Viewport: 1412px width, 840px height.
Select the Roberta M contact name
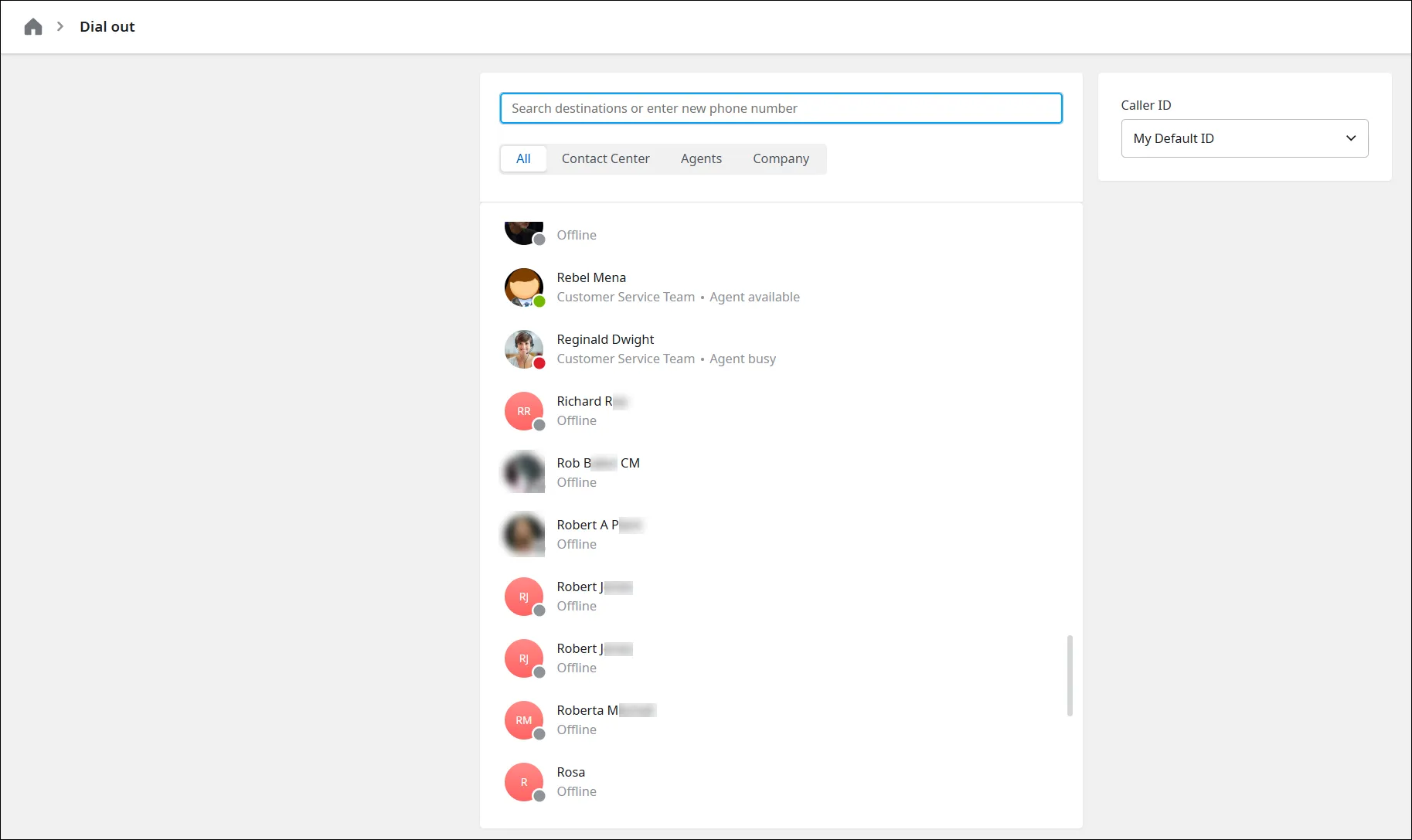point(606,710)
